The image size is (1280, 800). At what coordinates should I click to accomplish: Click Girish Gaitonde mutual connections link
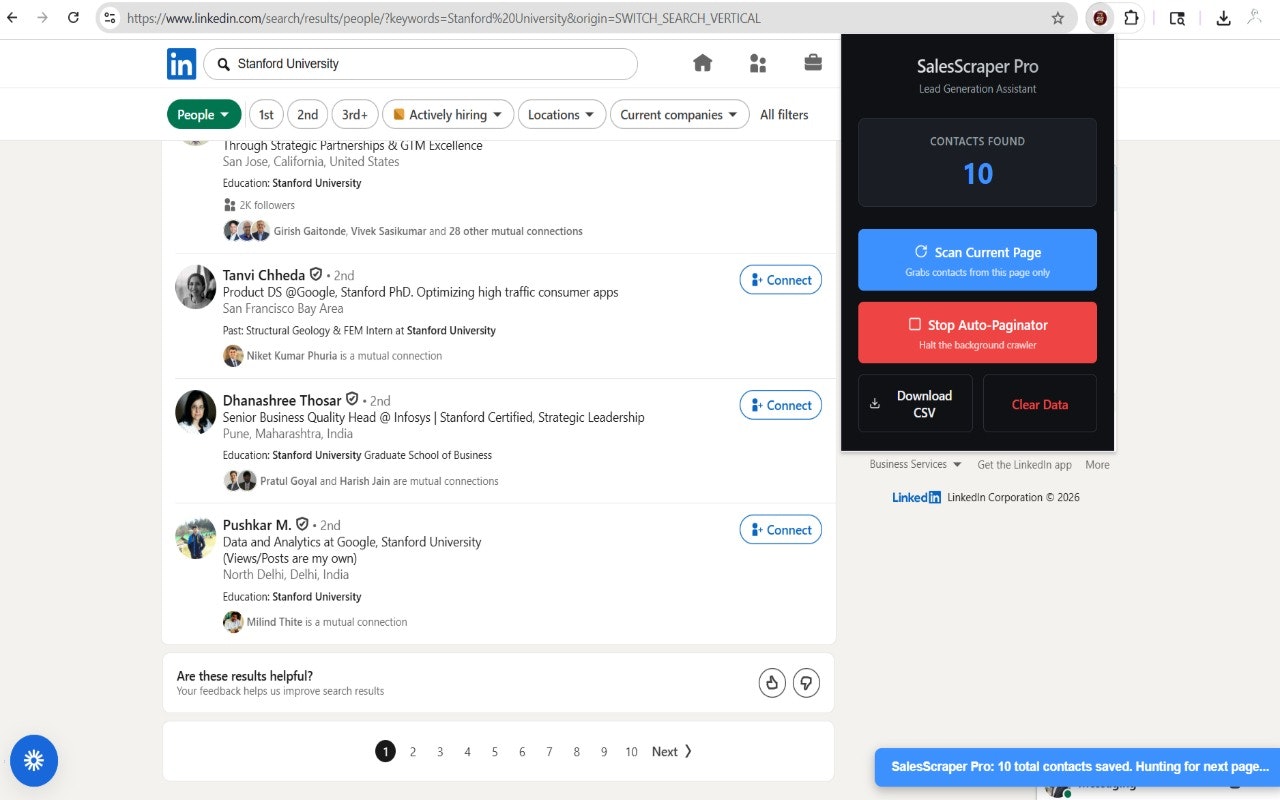(428, 231)
